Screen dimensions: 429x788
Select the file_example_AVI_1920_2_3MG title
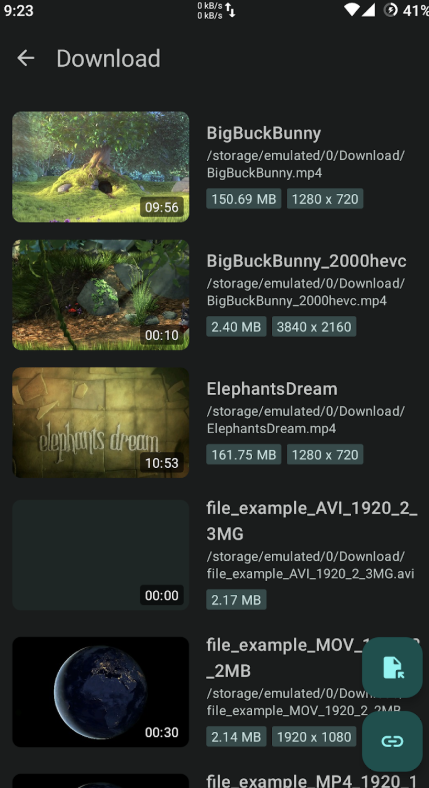click(311, 521)
